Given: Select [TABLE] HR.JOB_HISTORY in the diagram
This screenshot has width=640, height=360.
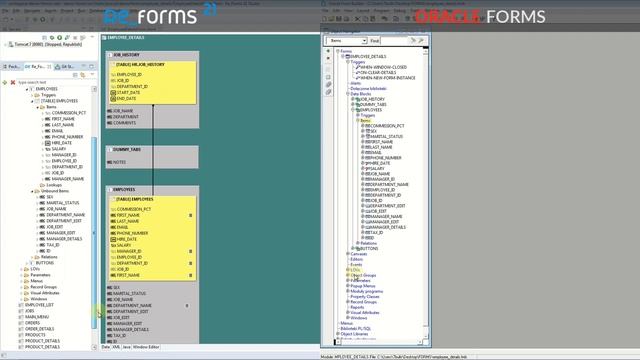Looking at the screenshot, I should (x=140, y=64).
